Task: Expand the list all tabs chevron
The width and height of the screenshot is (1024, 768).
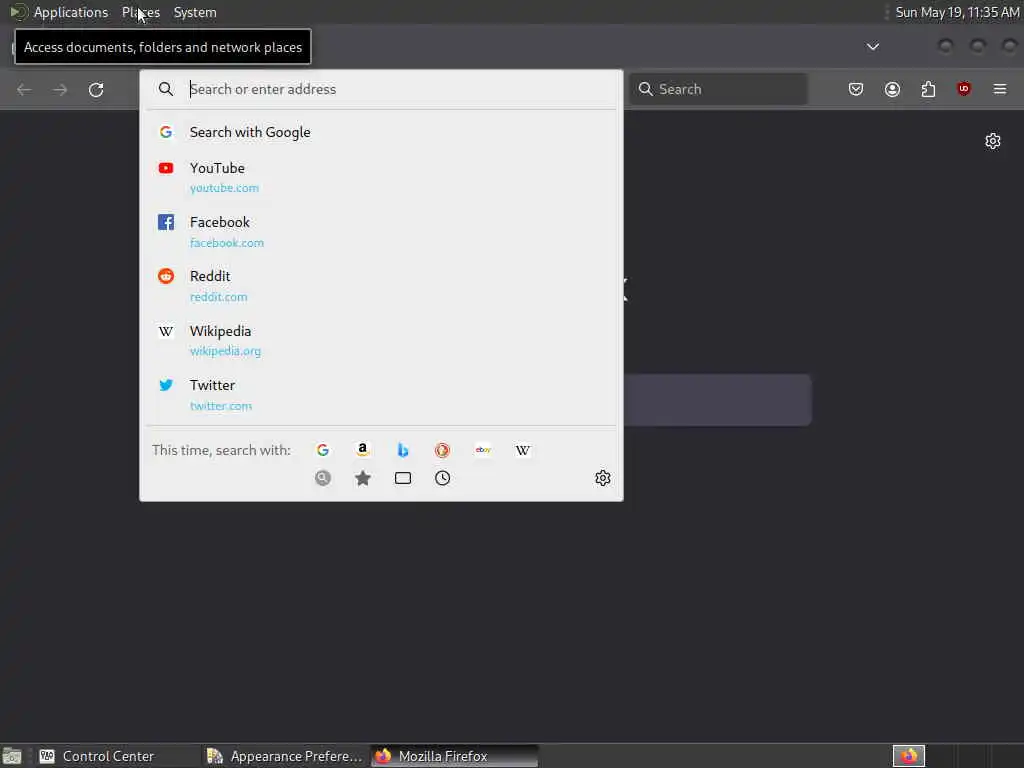Action: [x=872, y=46]
